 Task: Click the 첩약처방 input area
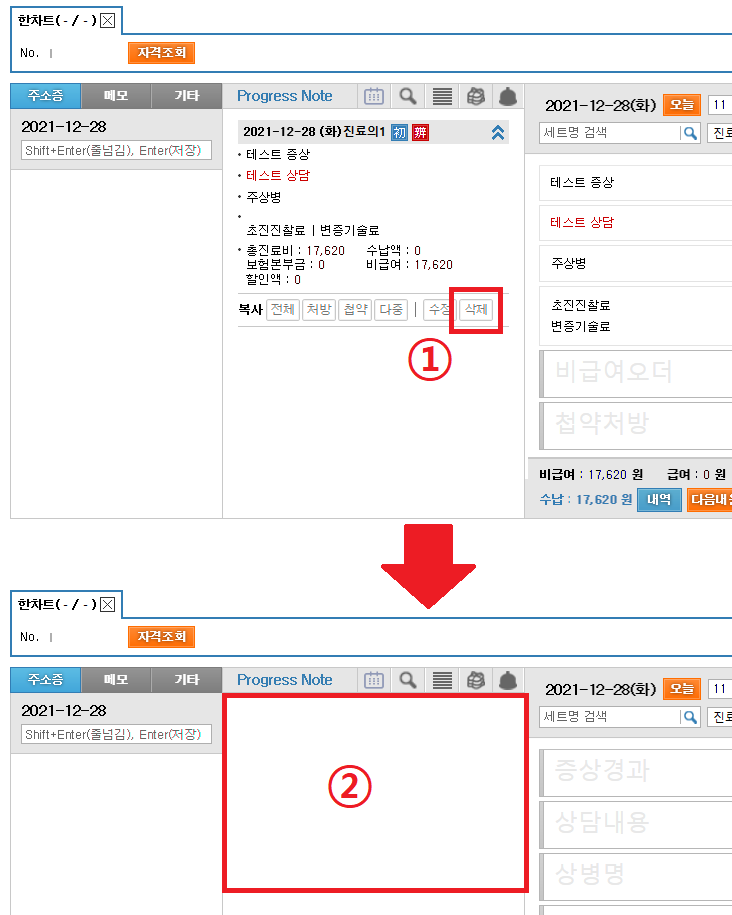635,424
